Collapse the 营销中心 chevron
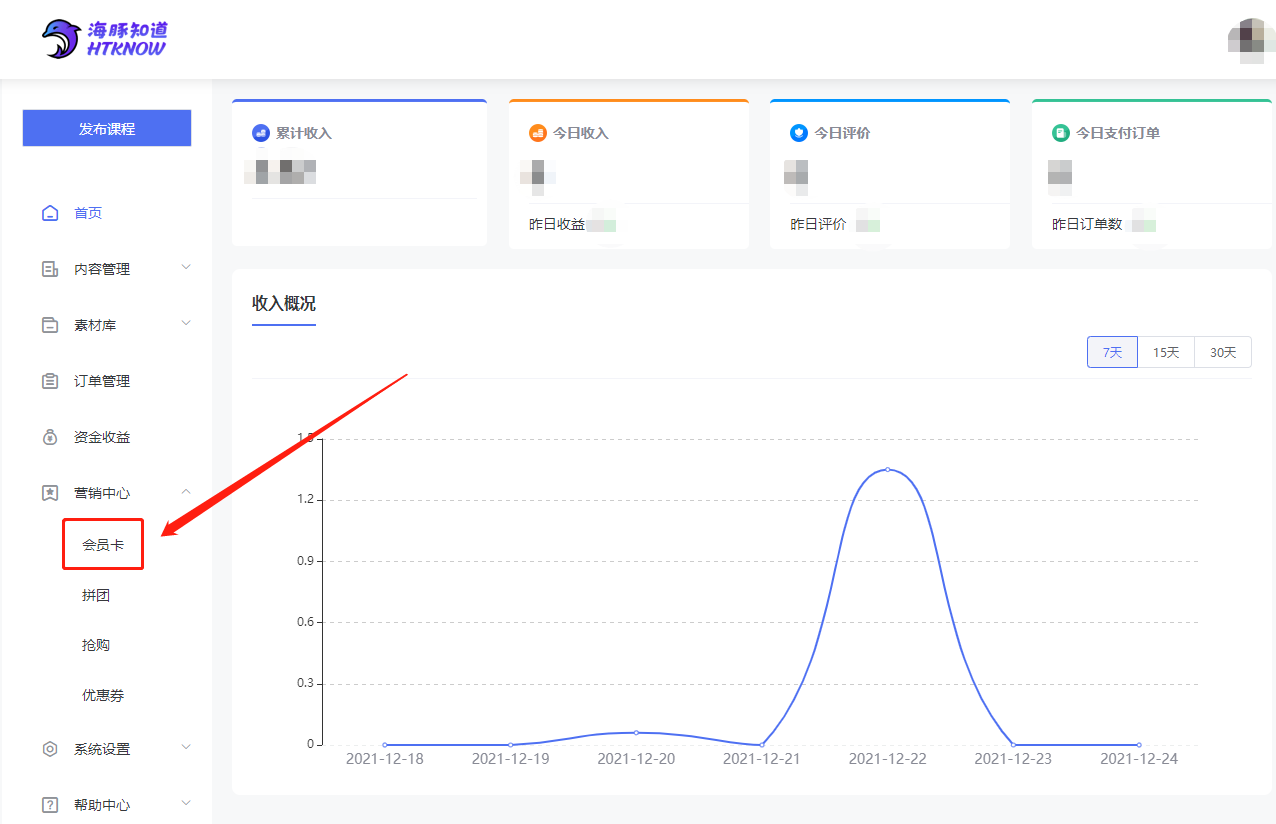1276x824 pixels. click(186, 491)
